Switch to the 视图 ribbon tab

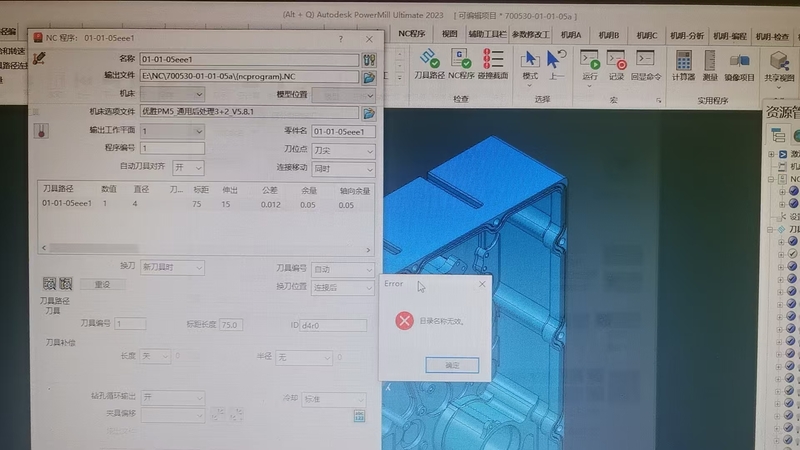[449, 34]
